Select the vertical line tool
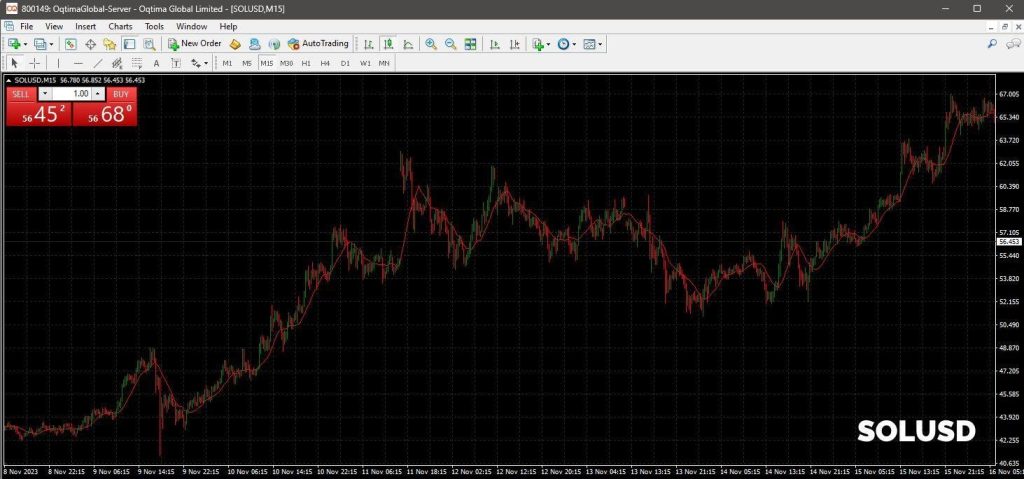Image resolution: width=1024 pixels, height=479 pixels. (59, 63)
